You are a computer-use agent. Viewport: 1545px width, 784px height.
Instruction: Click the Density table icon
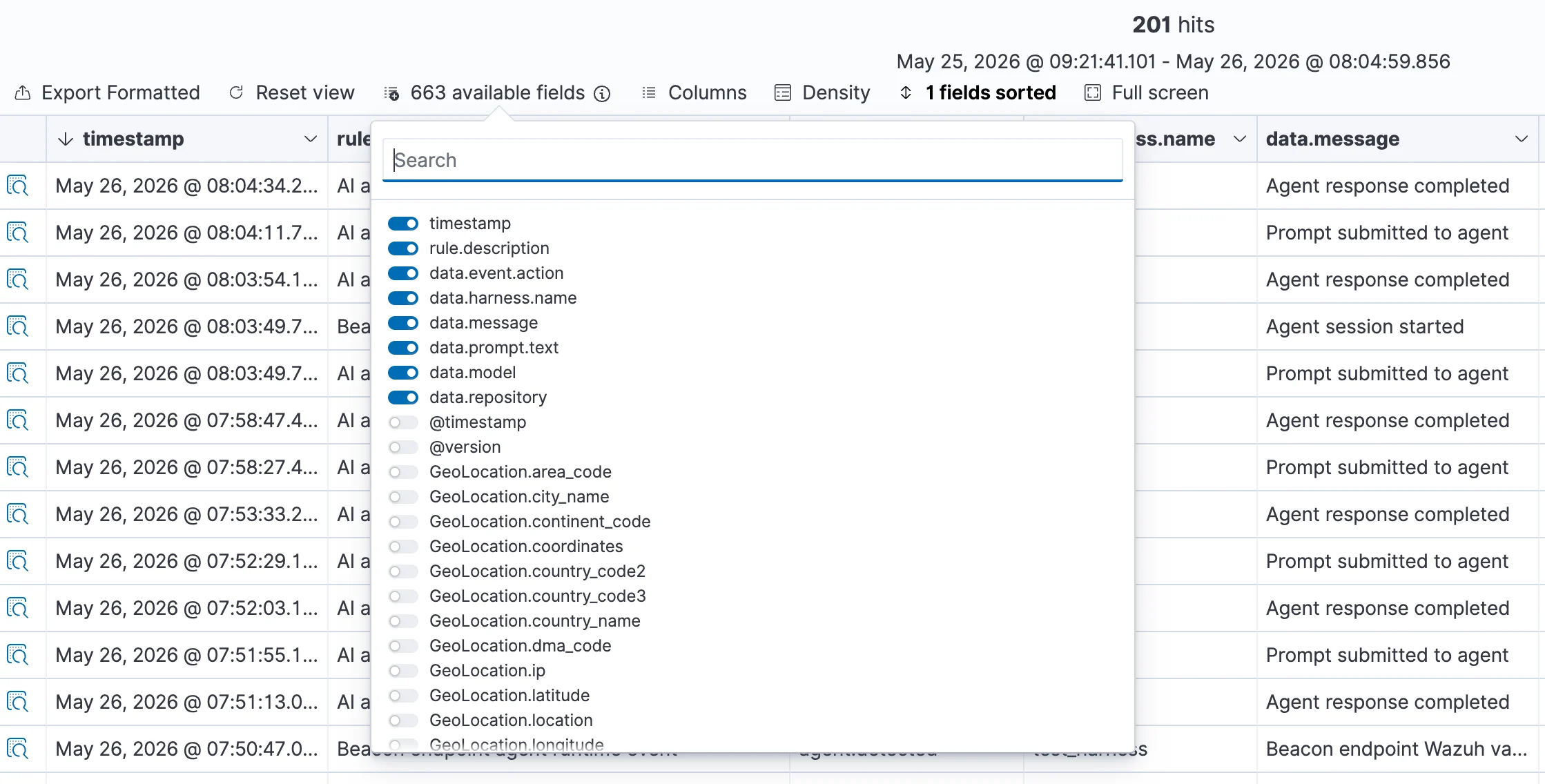(783, 92)
